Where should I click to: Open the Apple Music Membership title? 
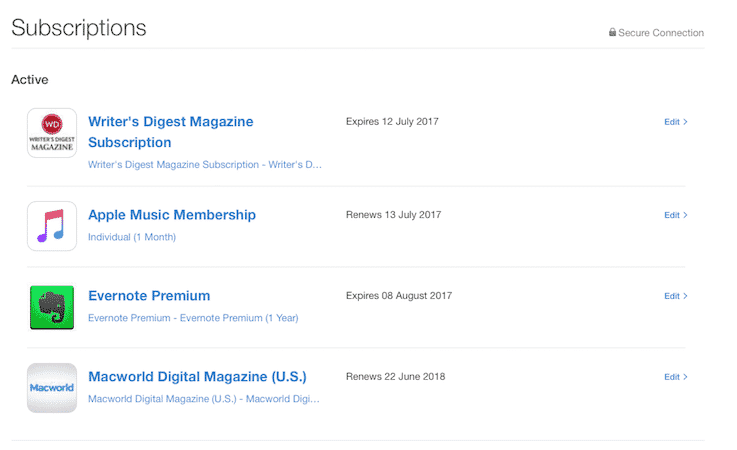pos(172,215)
